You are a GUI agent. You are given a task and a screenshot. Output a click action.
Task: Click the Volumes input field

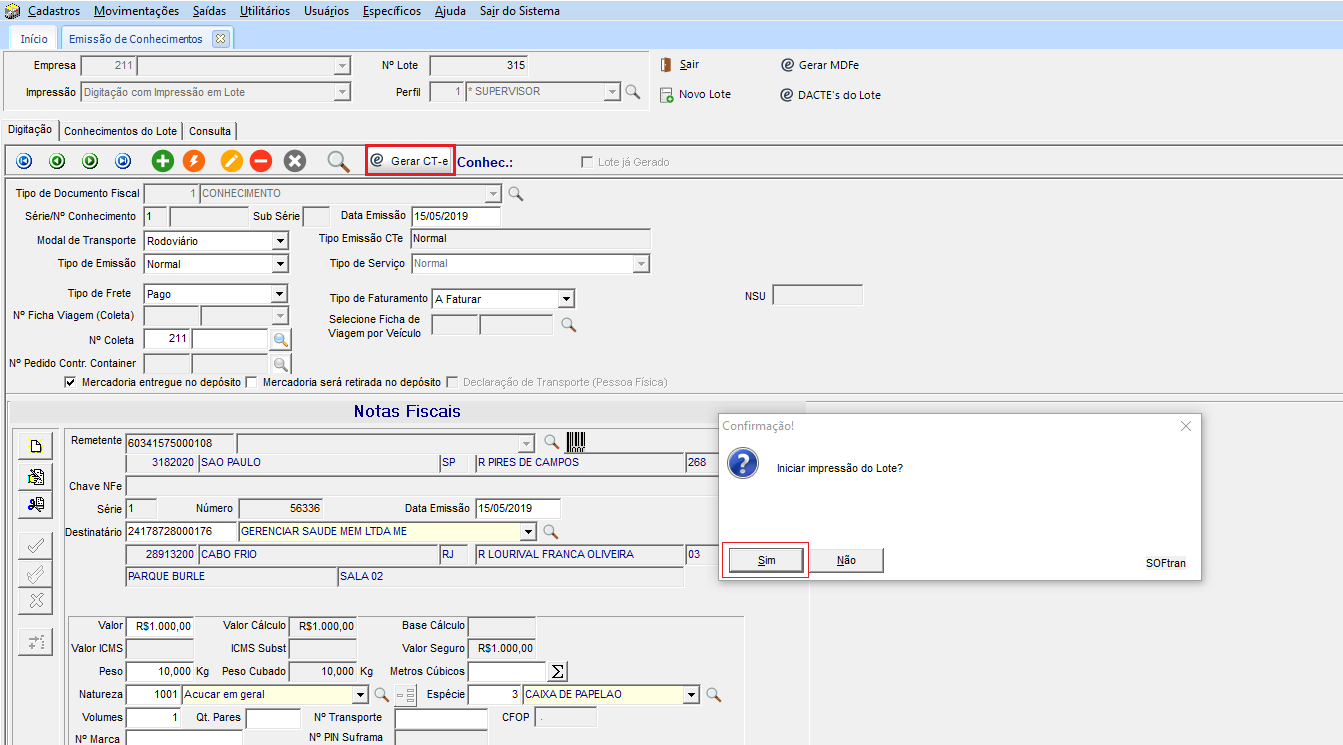click(x=154, y=717)
